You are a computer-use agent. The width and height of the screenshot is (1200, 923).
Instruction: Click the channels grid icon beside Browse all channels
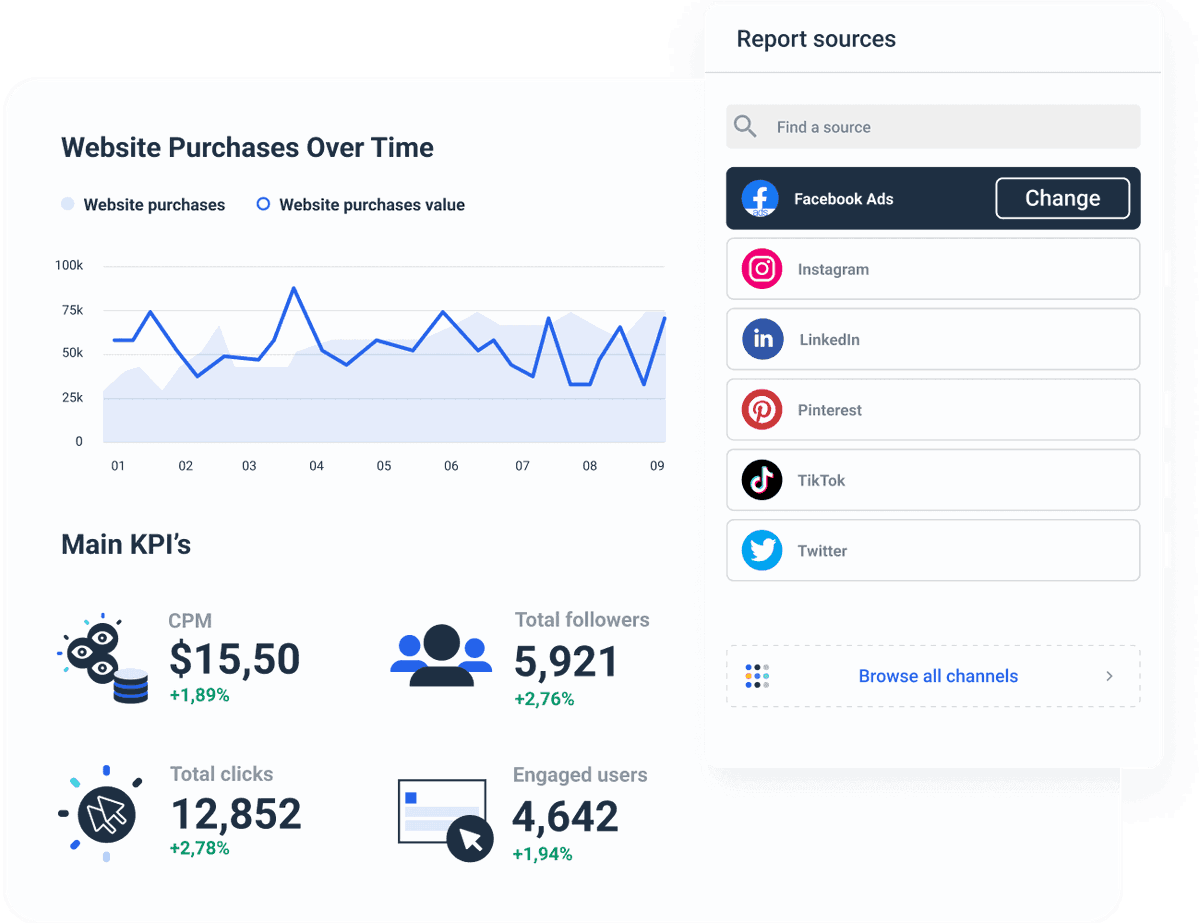point(758,676)
